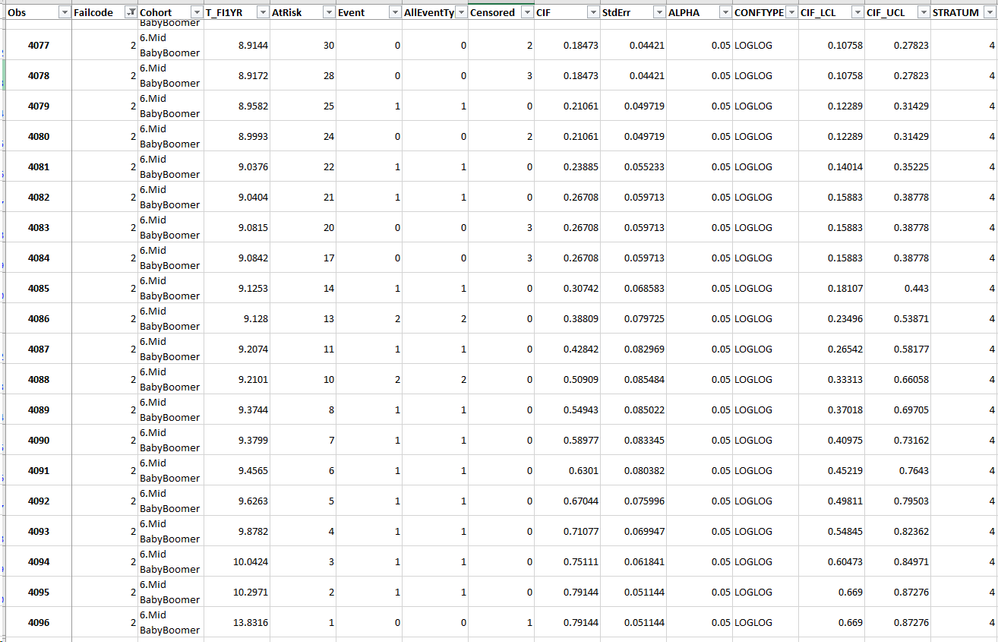Click the CIF cell with value 0.6301
Viewport: 998px width, 642px height.
pyautogui.click(x=567, y=471)
